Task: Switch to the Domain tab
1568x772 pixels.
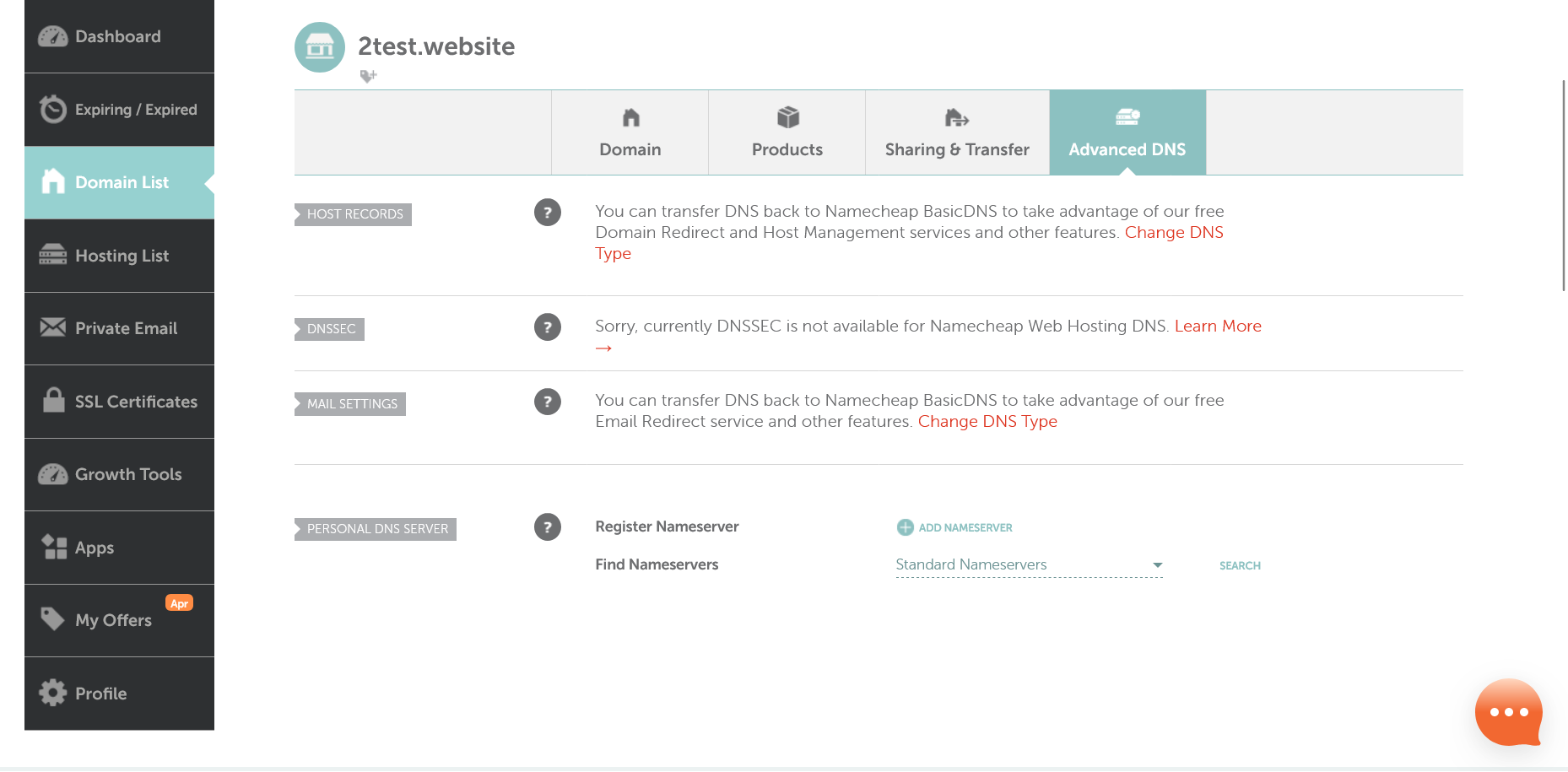Action: (x=630, y=132)
